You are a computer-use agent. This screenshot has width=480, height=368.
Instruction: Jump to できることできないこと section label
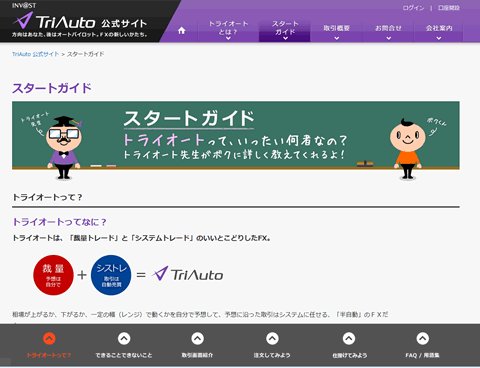[x=124, y=355]
